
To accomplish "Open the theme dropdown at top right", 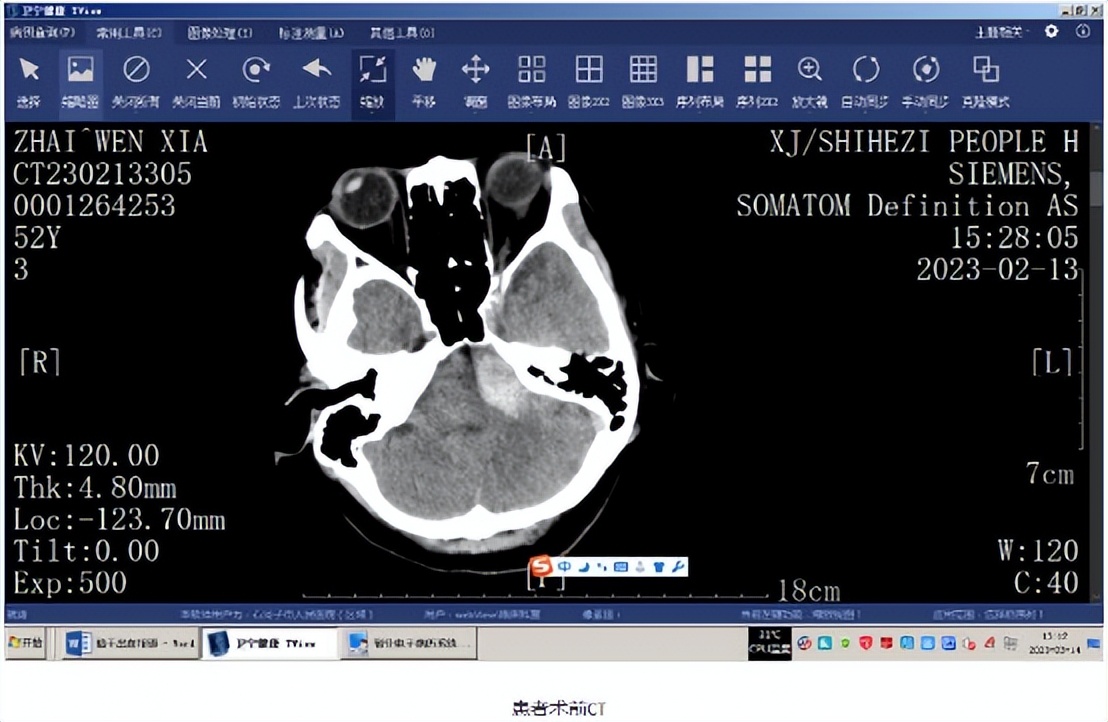I will click(x=1002, y=32).
